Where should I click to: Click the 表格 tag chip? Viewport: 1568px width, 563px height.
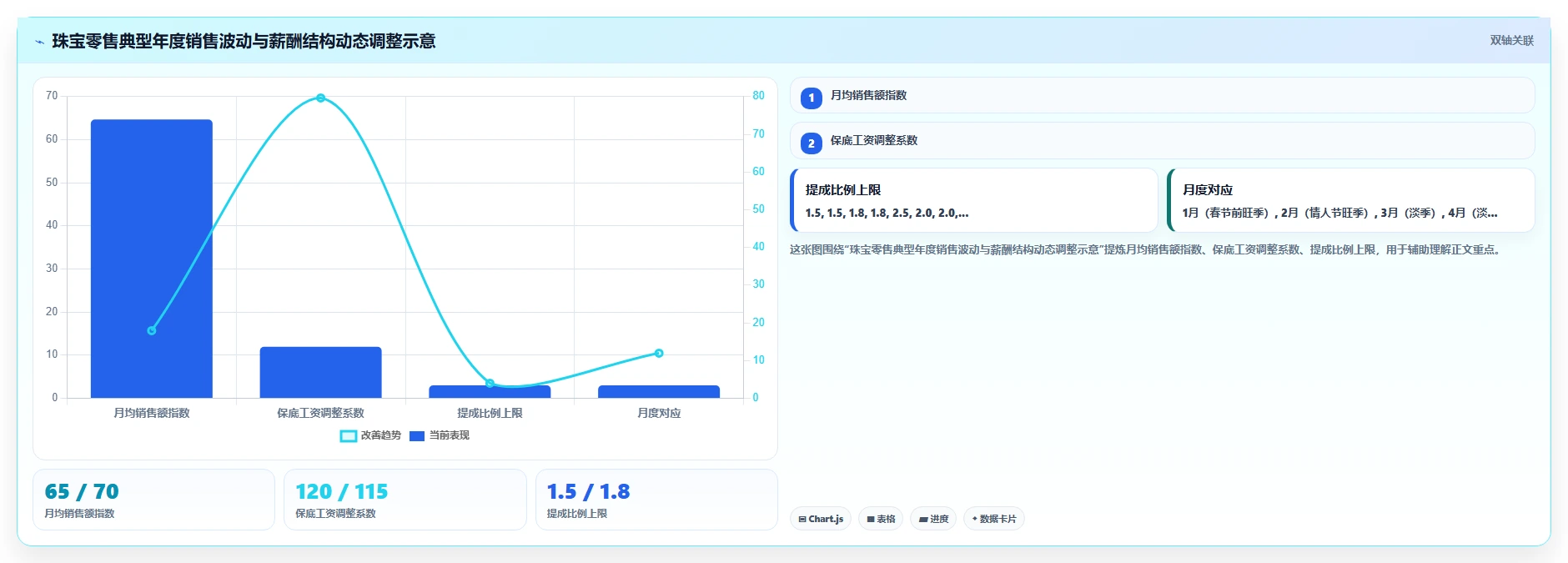click(881, 519)
